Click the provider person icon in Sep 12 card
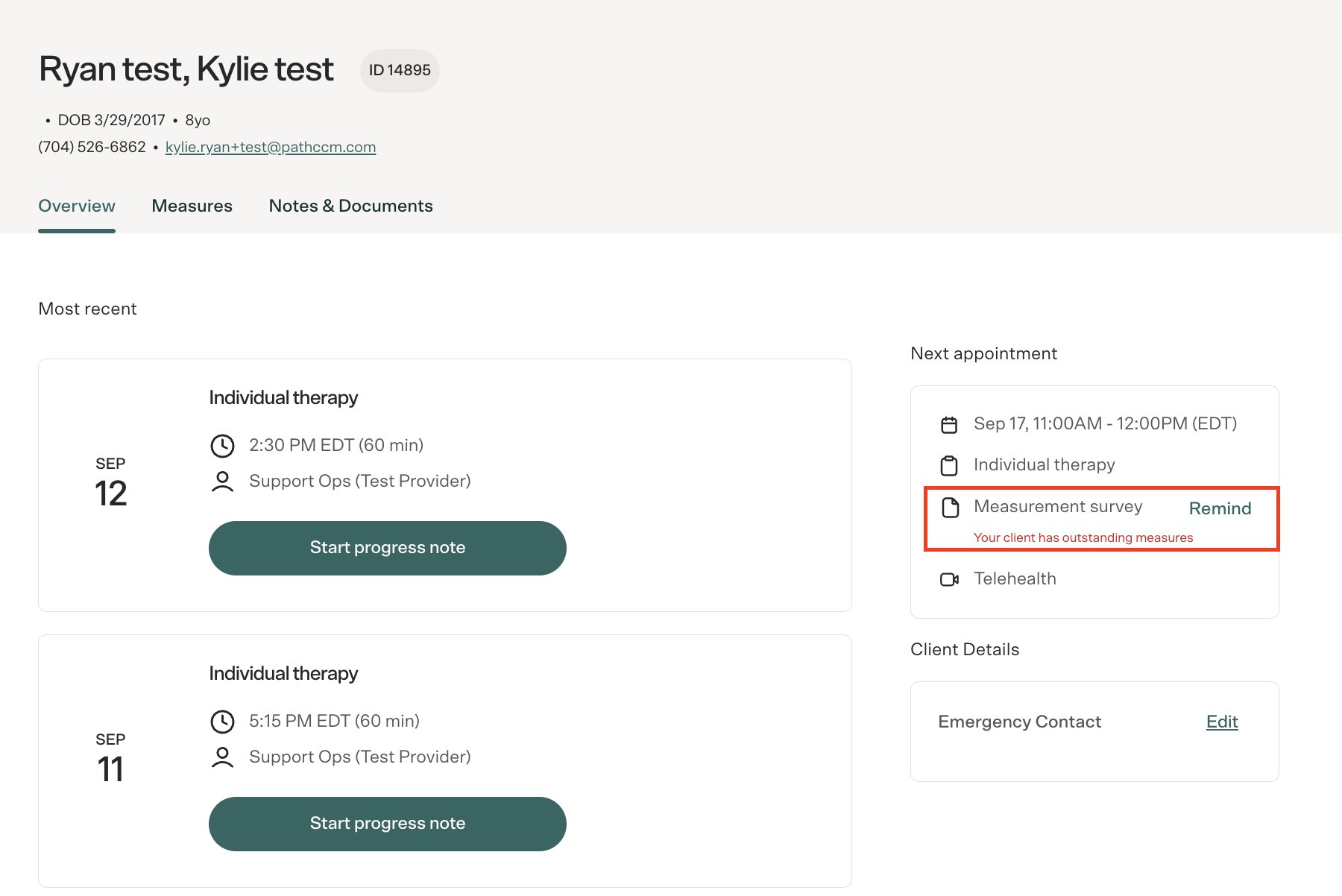The image size is (1342, 896). (222, 482)
